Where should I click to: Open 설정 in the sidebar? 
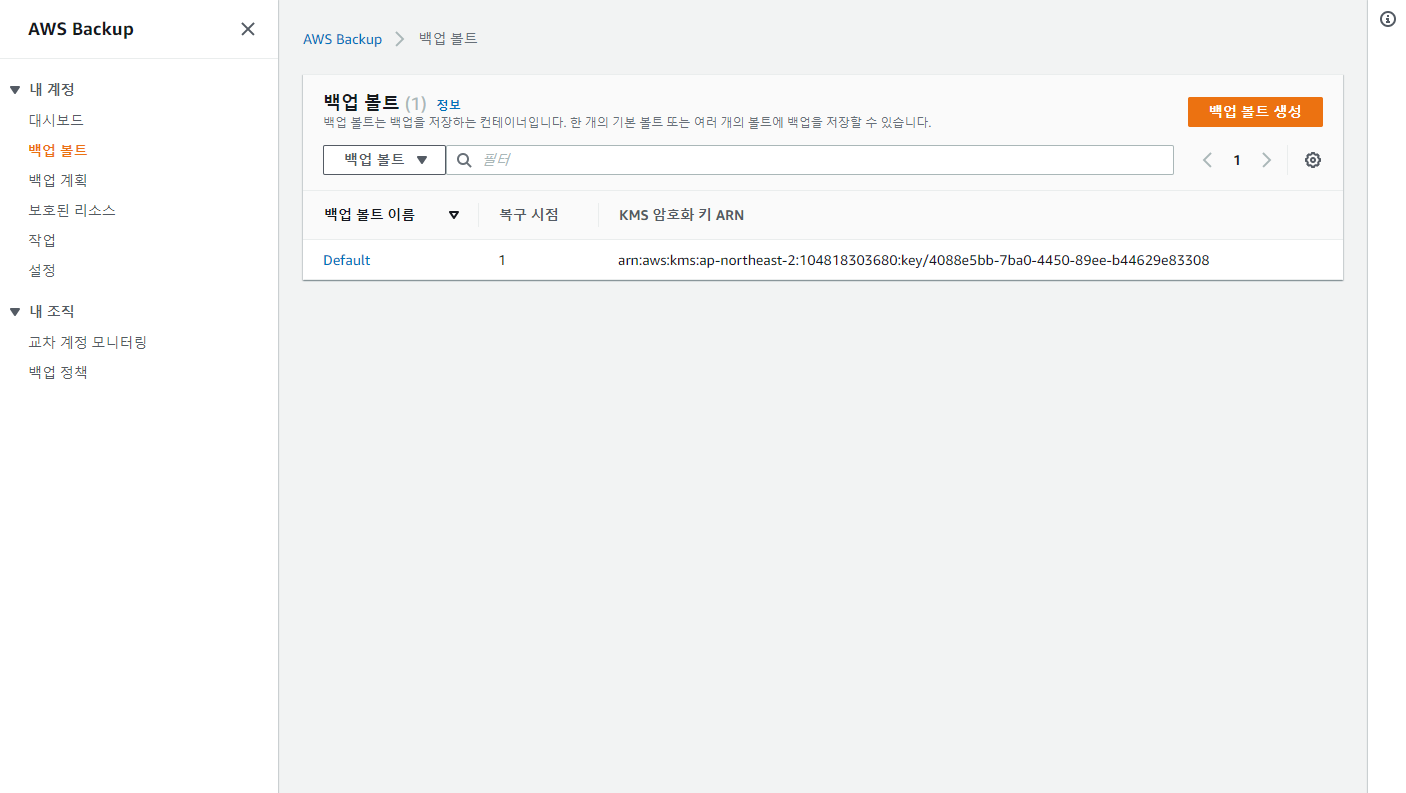tap(42, 270)
